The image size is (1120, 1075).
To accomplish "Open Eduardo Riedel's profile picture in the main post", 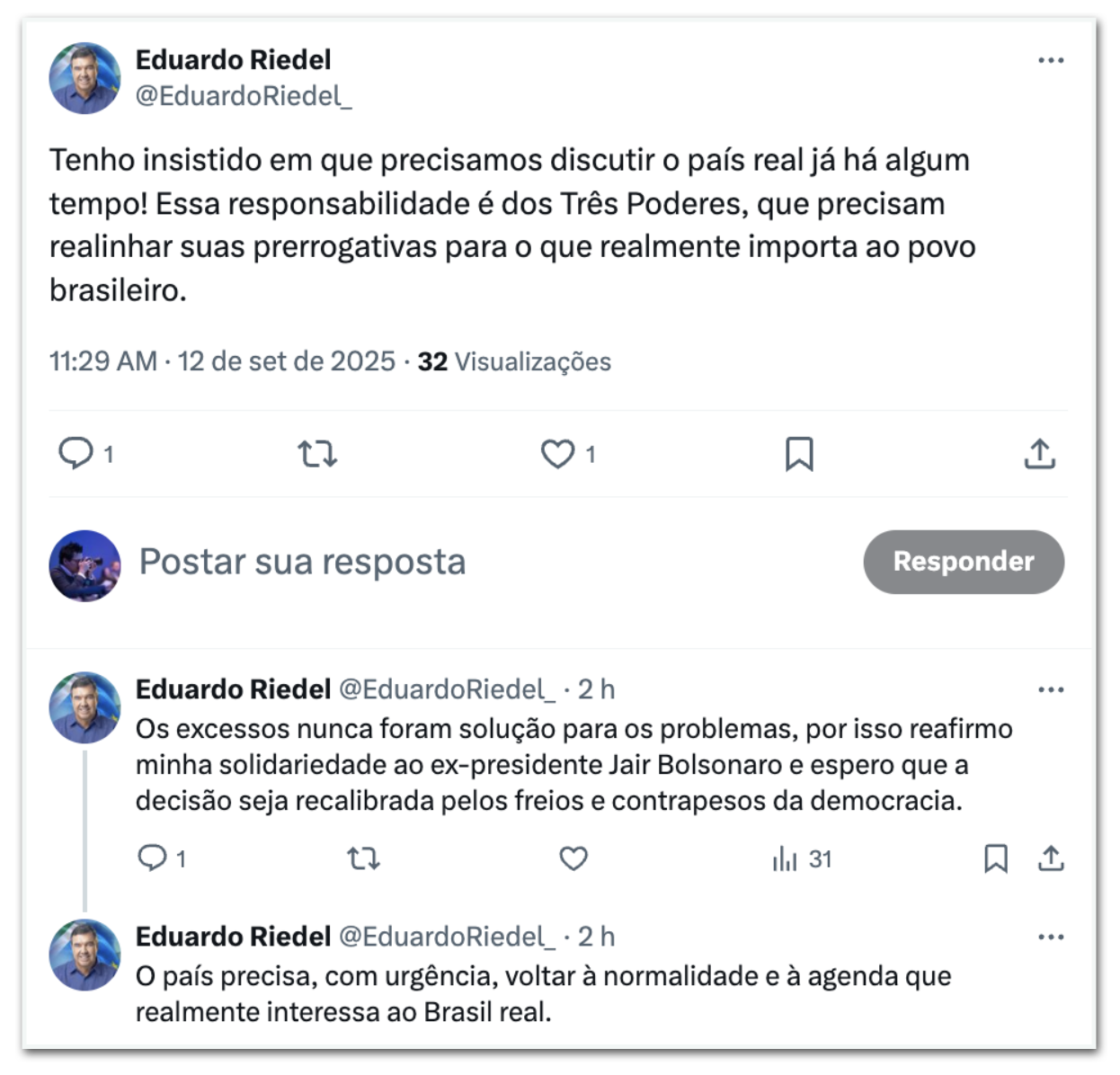I will click(x=84, y=78).
